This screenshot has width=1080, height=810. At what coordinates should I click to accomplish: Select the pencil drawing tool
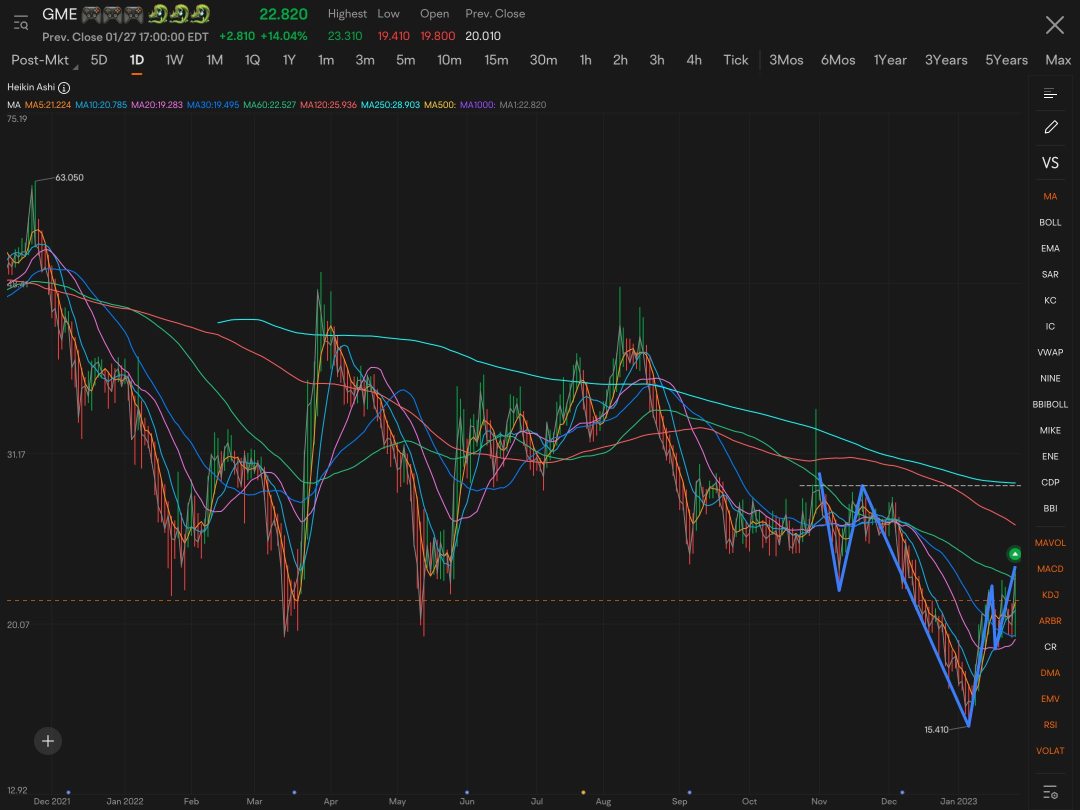[1050, 127]
